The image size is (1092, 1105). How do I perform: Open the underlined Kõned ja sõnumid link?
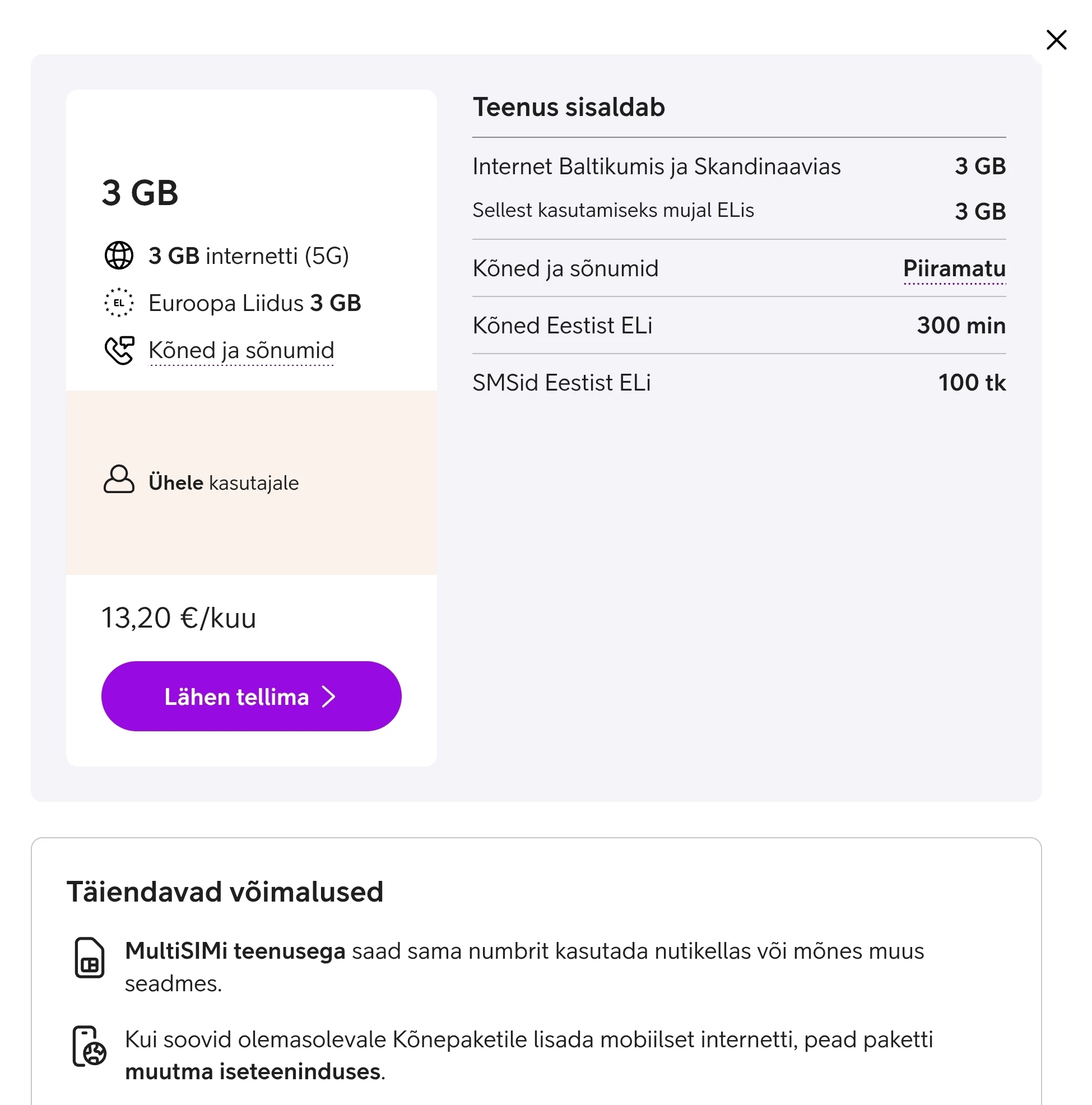click(x=241, y=351)
